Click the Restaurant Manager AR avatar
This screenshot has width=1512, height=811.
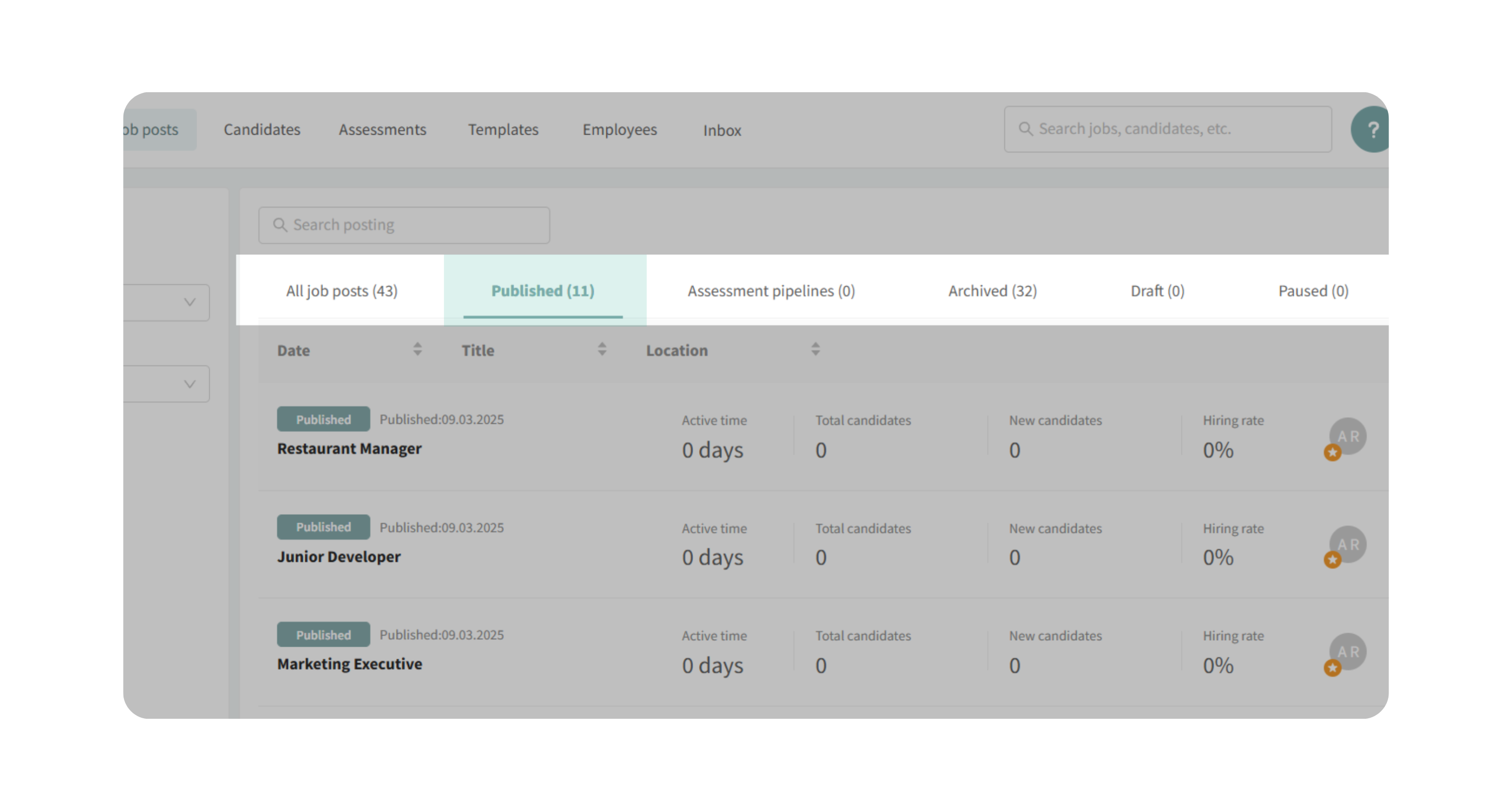coord(1348,436)
